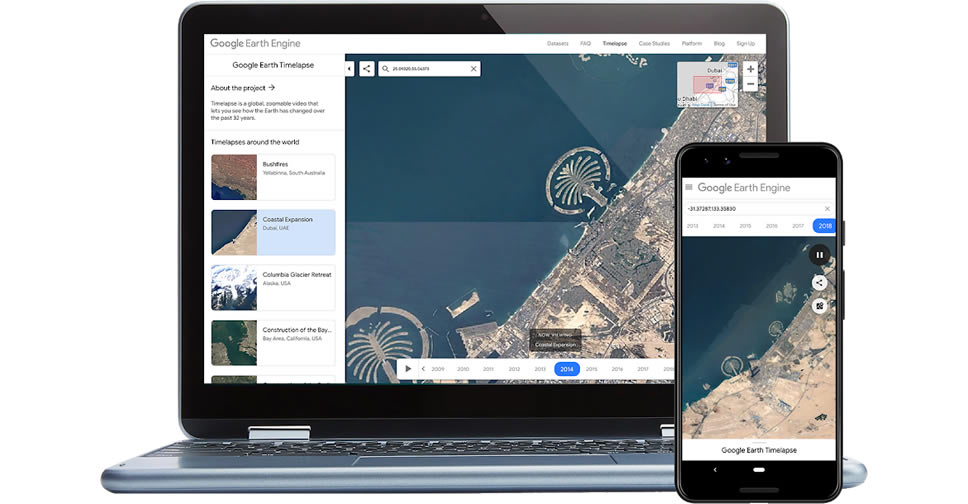Pause the timelapse on the phone
The height and width of the screenshot is (504, 968).
click(819, 255)
